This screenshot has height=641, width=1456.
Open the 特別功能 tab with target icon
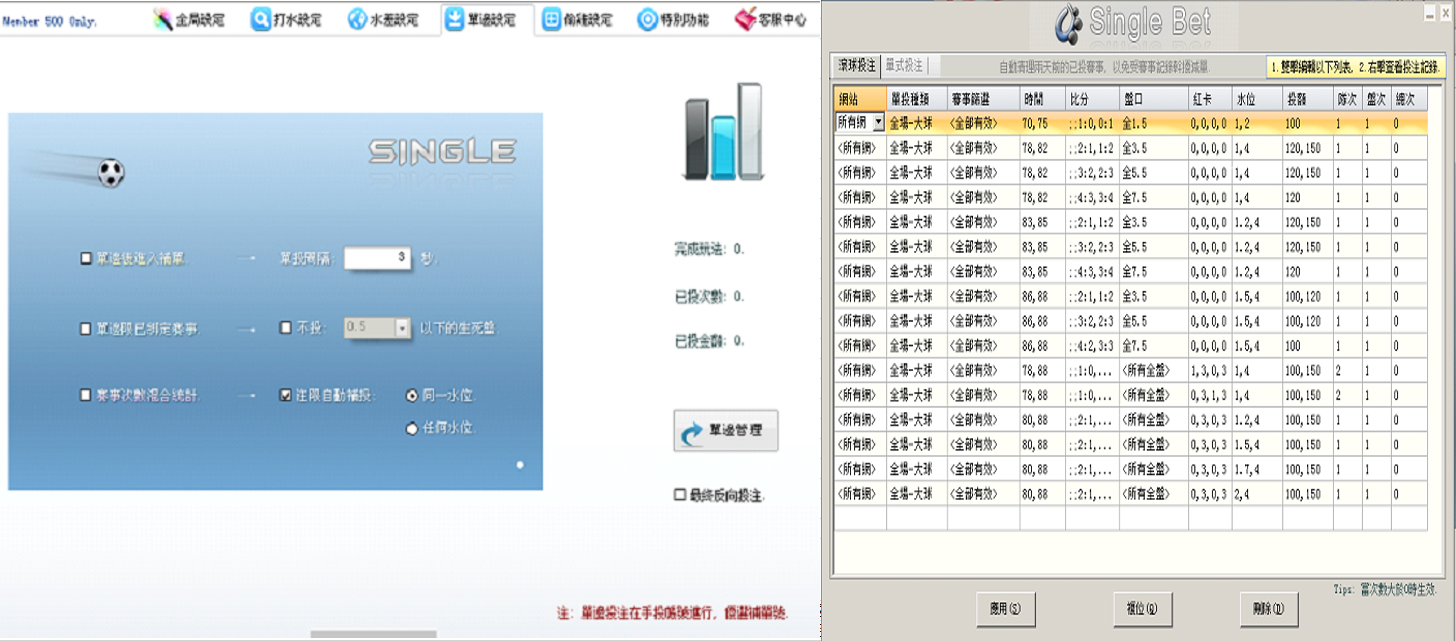click(x=675, y=19)
